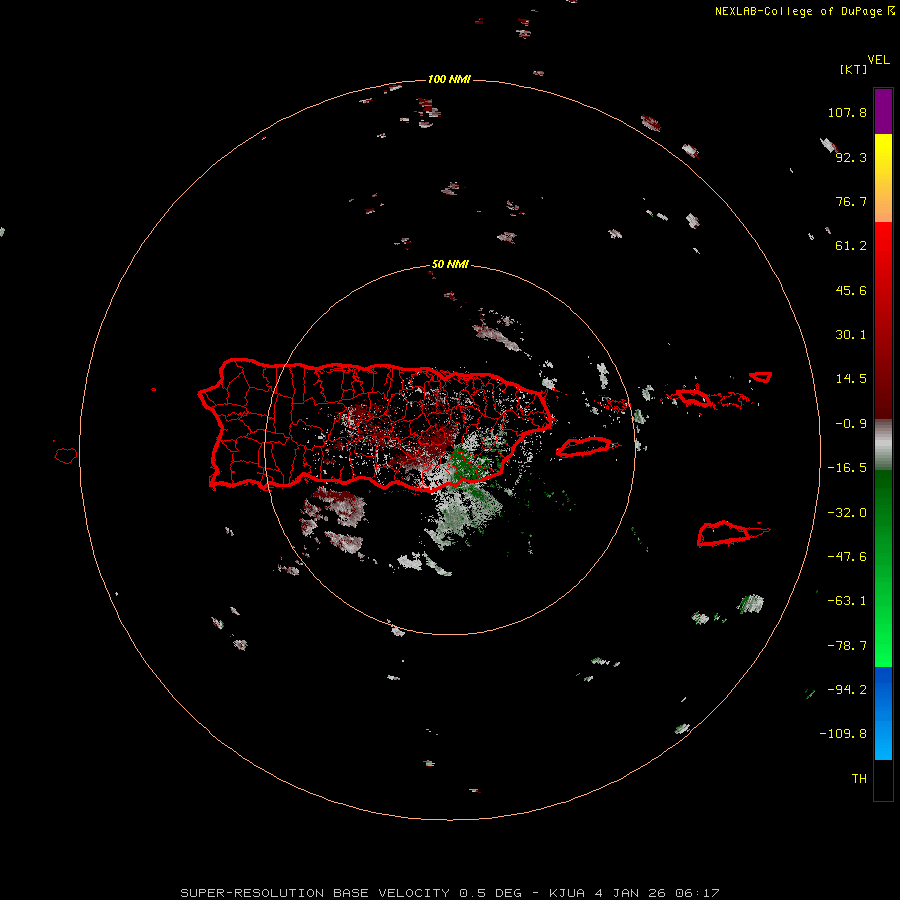This screenshot has width=900, height=900.
Task: Click the 100 NMI range ring label
Action: coord(449,79)
